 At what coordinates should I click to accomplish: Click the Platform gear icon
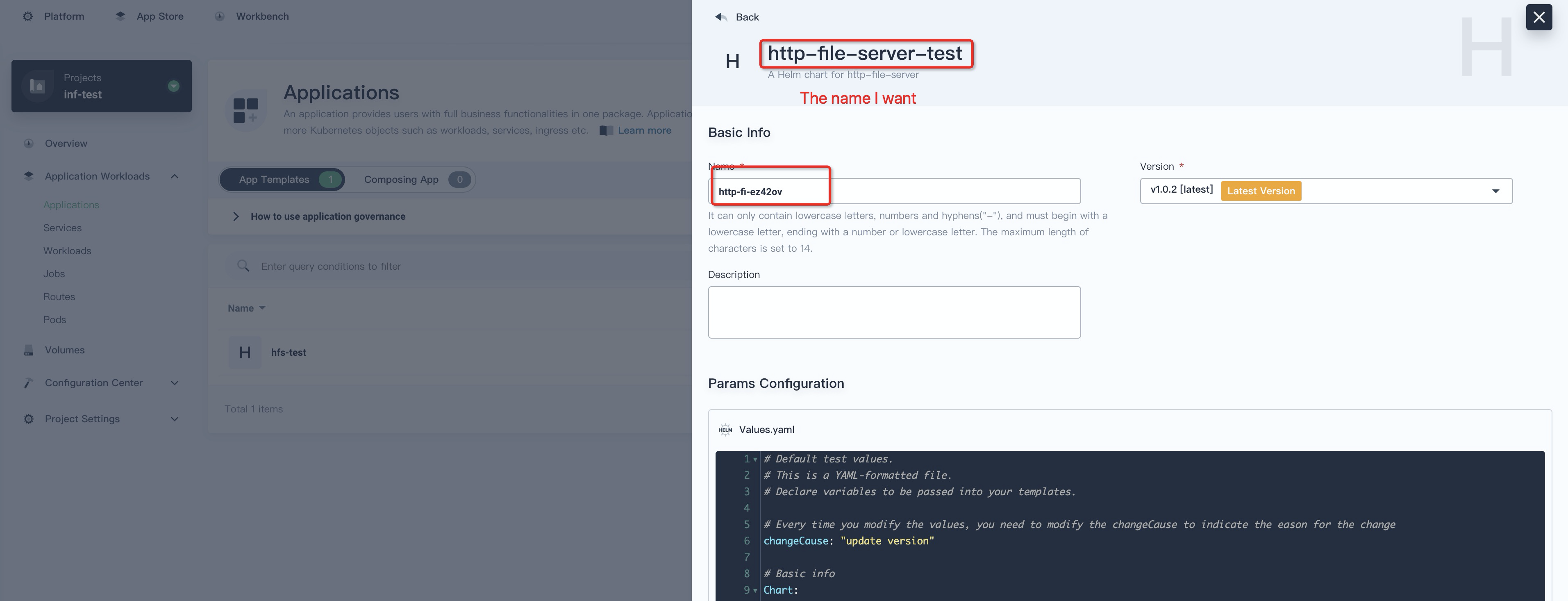28,16
